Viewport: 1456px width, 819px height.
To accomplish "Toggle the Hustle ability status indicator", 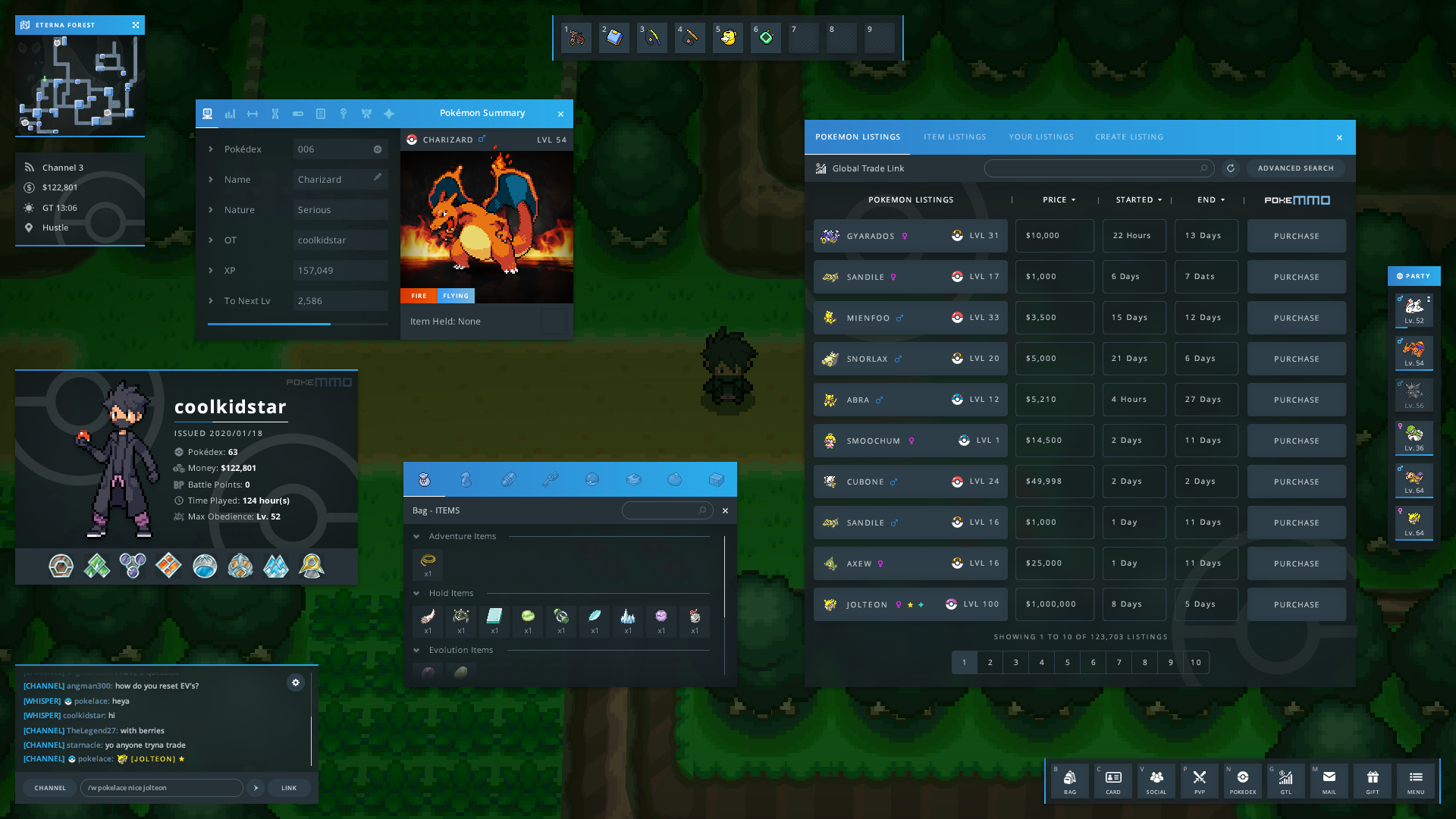I will [x=29, y=227].
